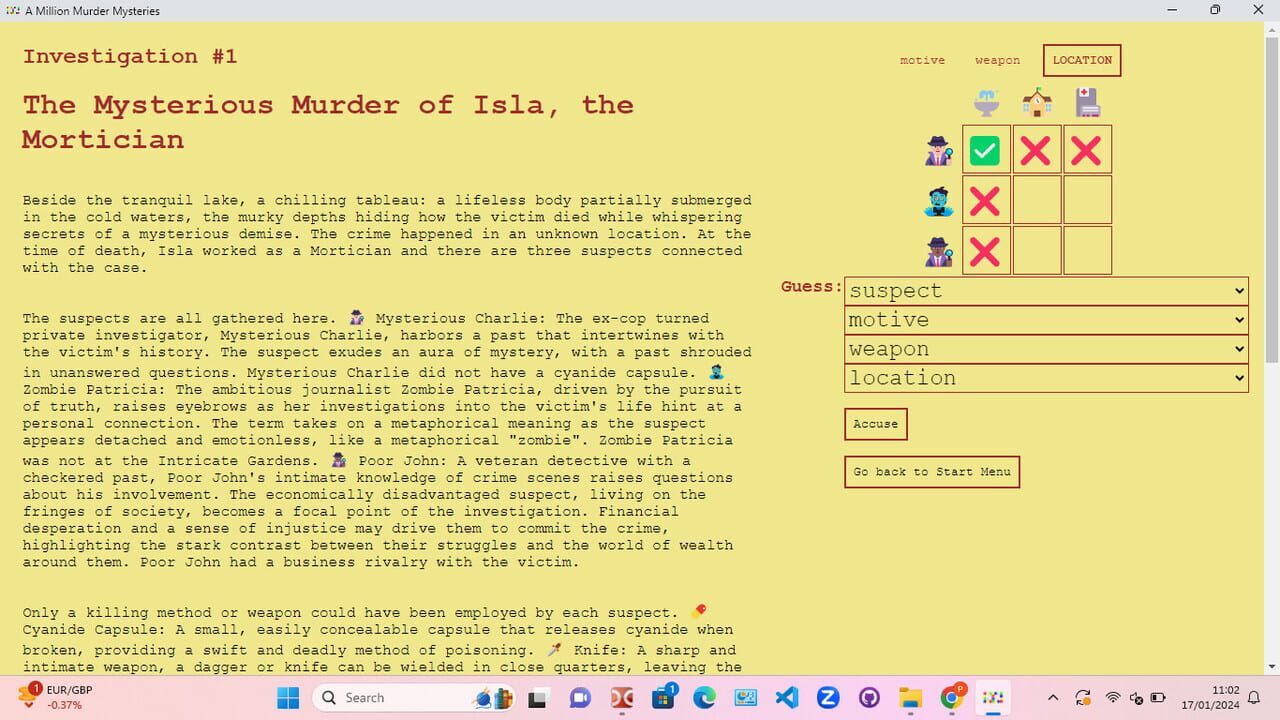Viewport: 1280px width, 720px height.
Task: Click the fountain location icon
Action: pyautogui.click(x=986, y=101)
